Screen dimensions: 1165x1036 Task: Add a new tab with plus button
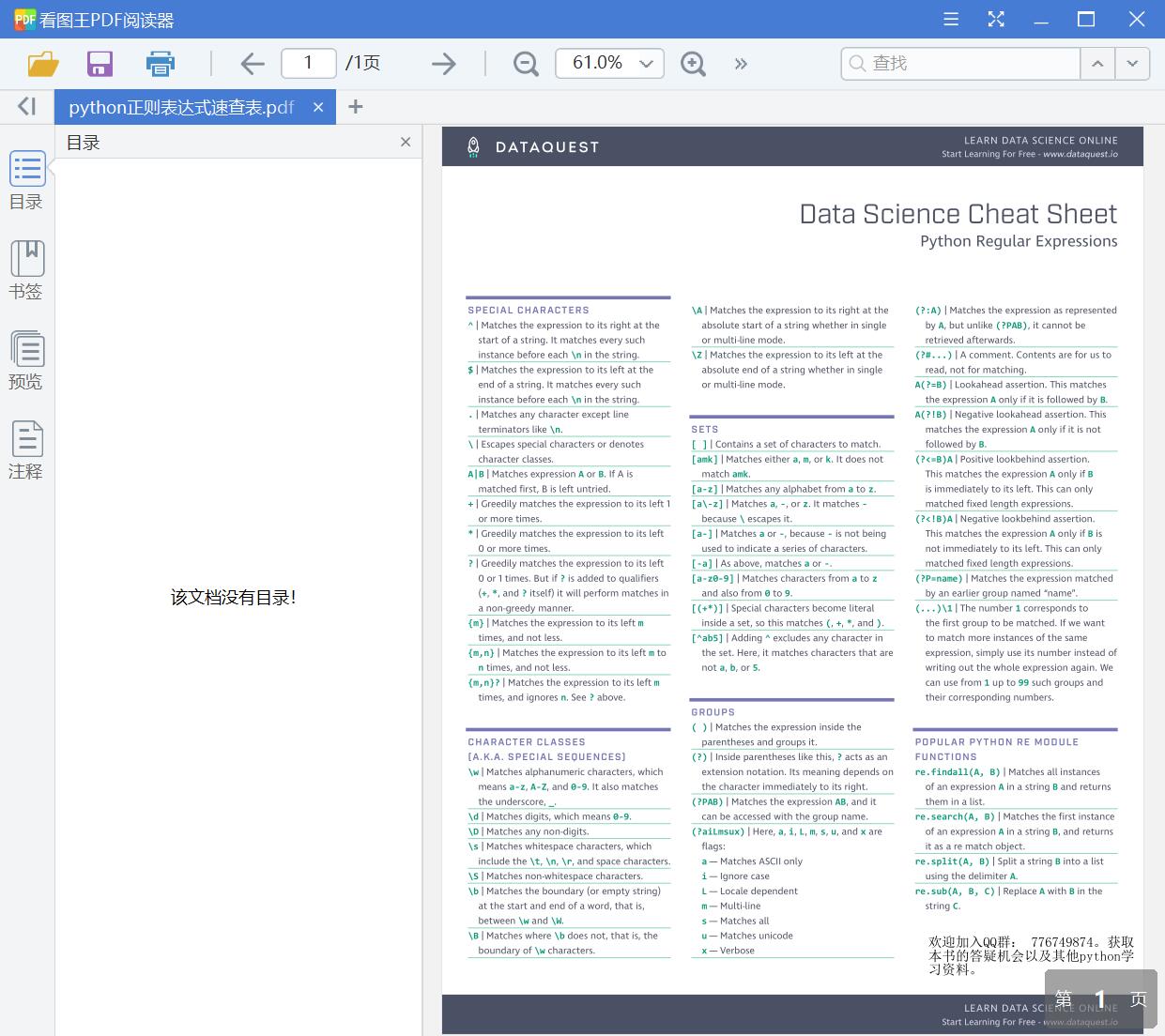click(x=355, y=107)
